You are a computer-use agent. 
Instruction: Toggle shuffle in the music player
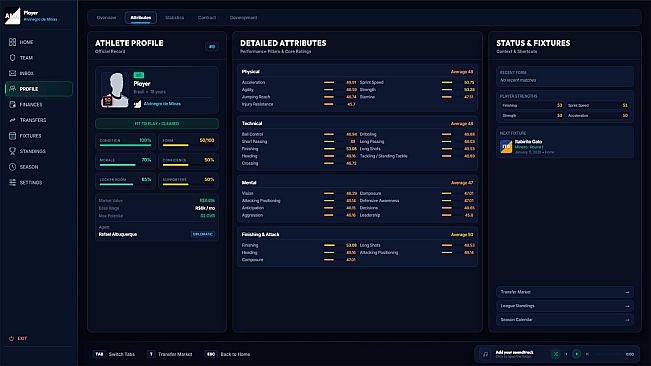(x=556, y=354)
